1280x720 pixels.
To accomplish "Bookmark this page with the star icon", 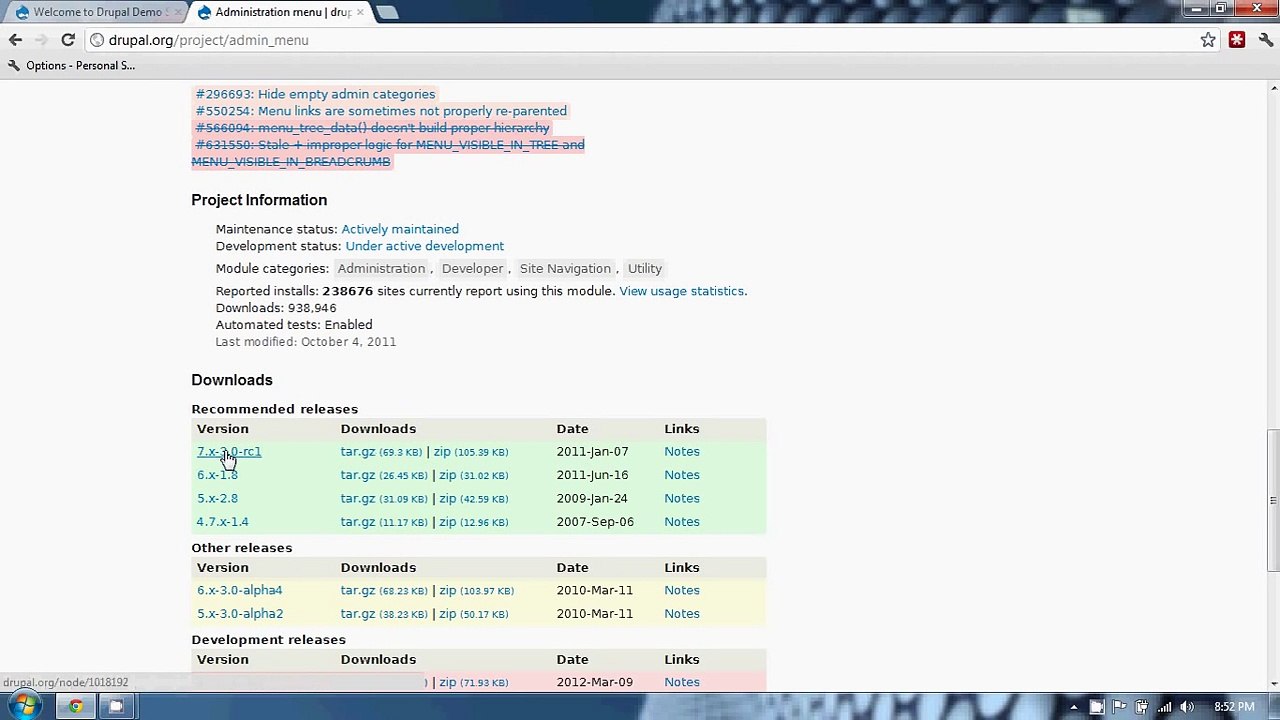I will 1208,40.
